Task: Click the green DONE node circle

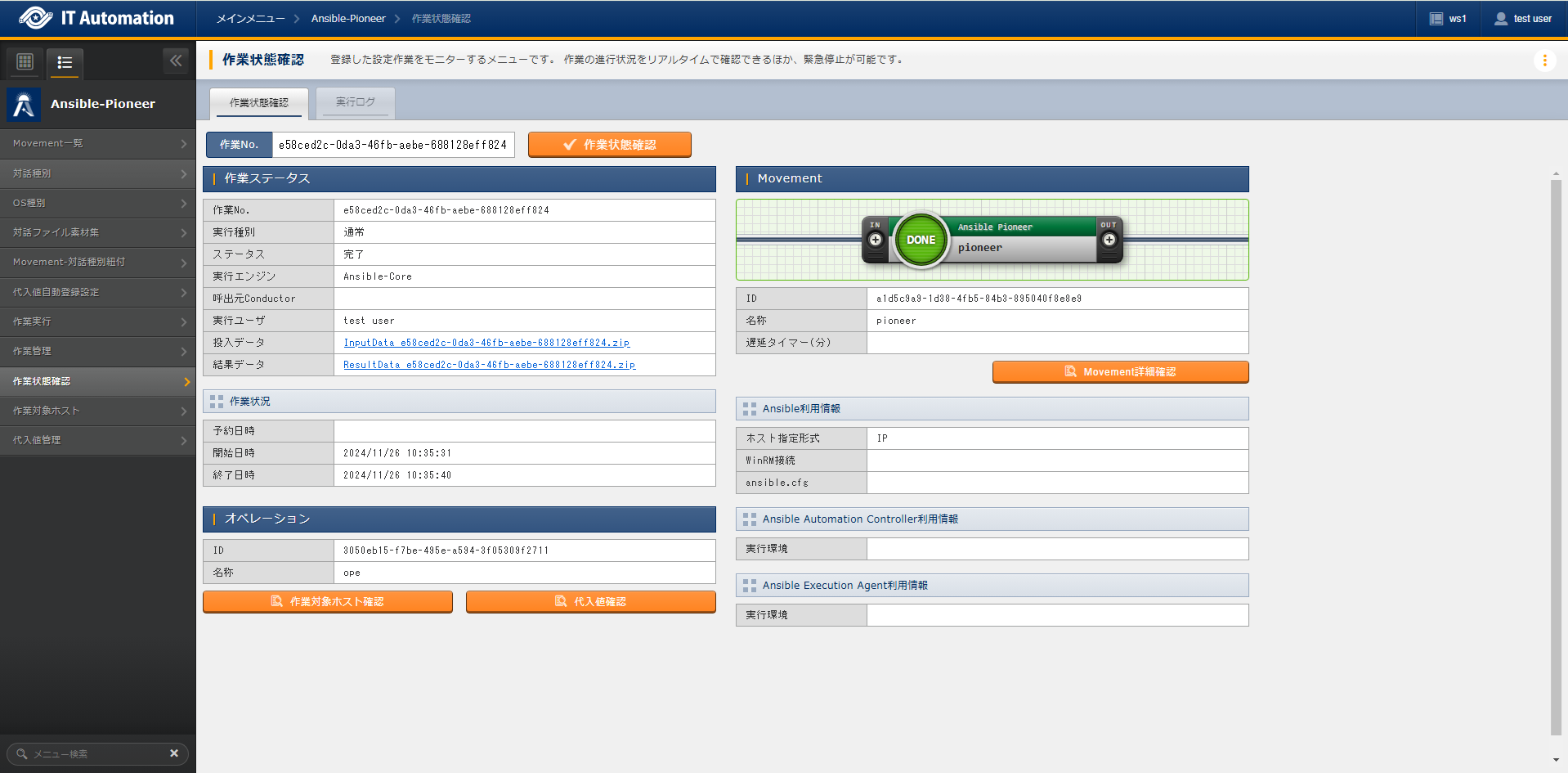Action: click(921, 240)
